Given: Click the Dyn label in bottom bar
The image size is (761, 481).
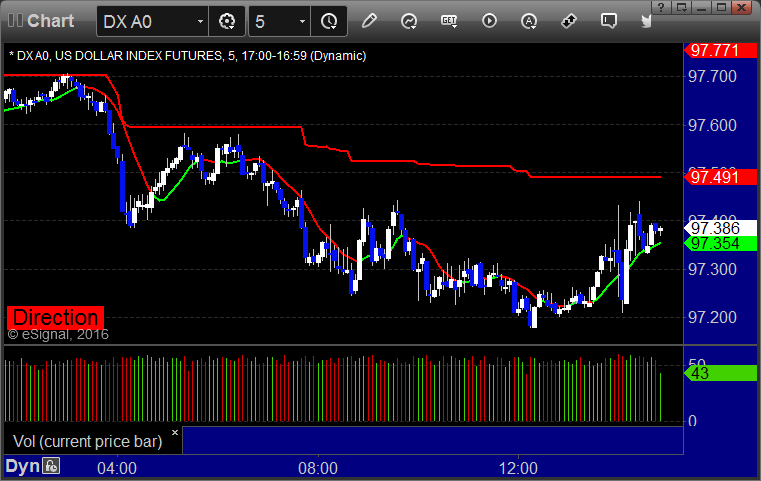Looking at the screenshot, I should [x=22, y=466].
